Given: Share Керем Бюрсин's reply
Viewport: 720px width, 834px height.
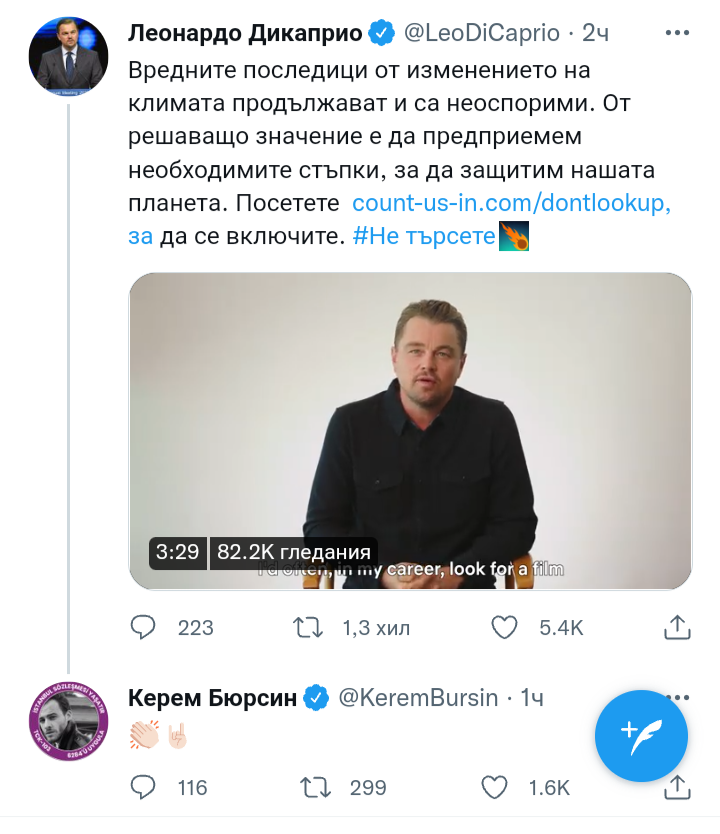Looking at the screenshot, I should click(678, 787).
